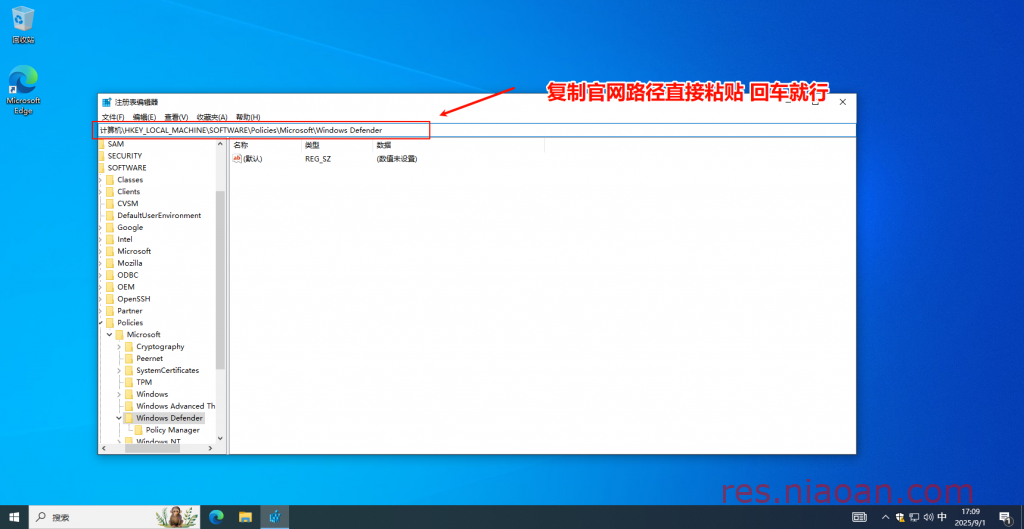Select the ODBC key
Screen dimensions: 1024x529
tap(128, 275)
